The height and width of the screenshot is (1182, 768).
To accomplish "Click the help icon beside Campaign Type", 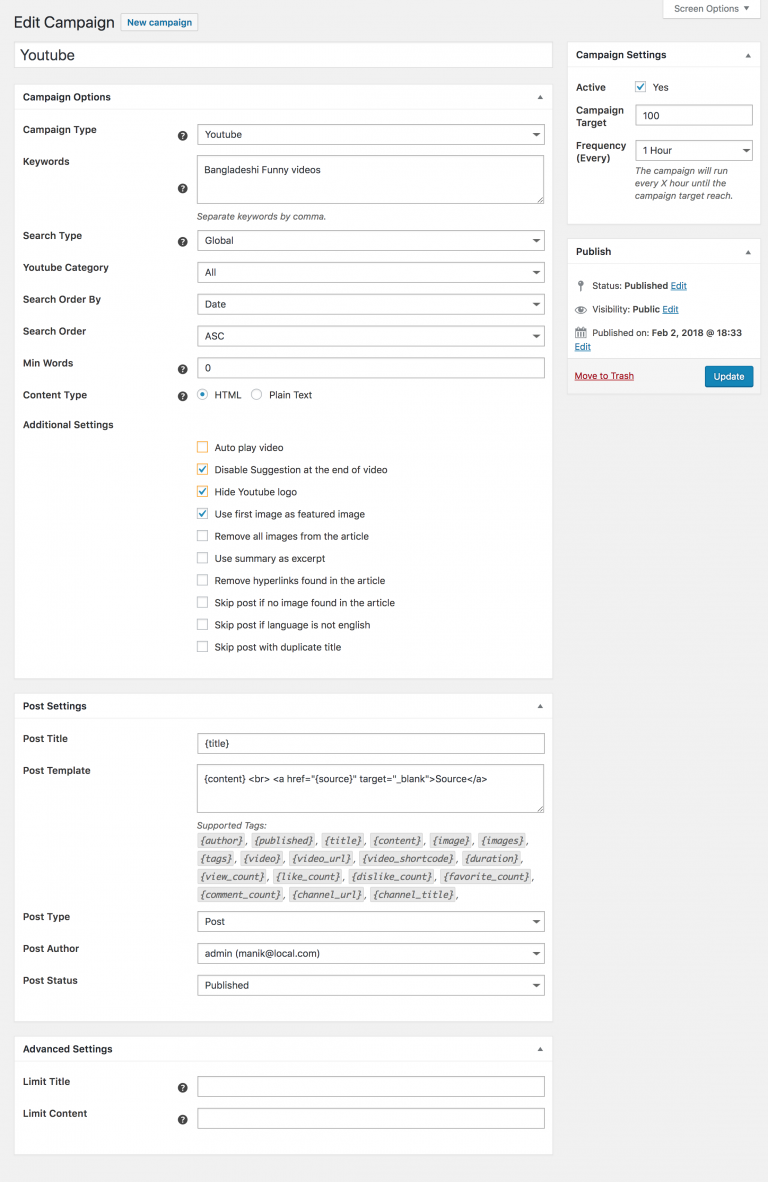I will [x=182, y=136].
